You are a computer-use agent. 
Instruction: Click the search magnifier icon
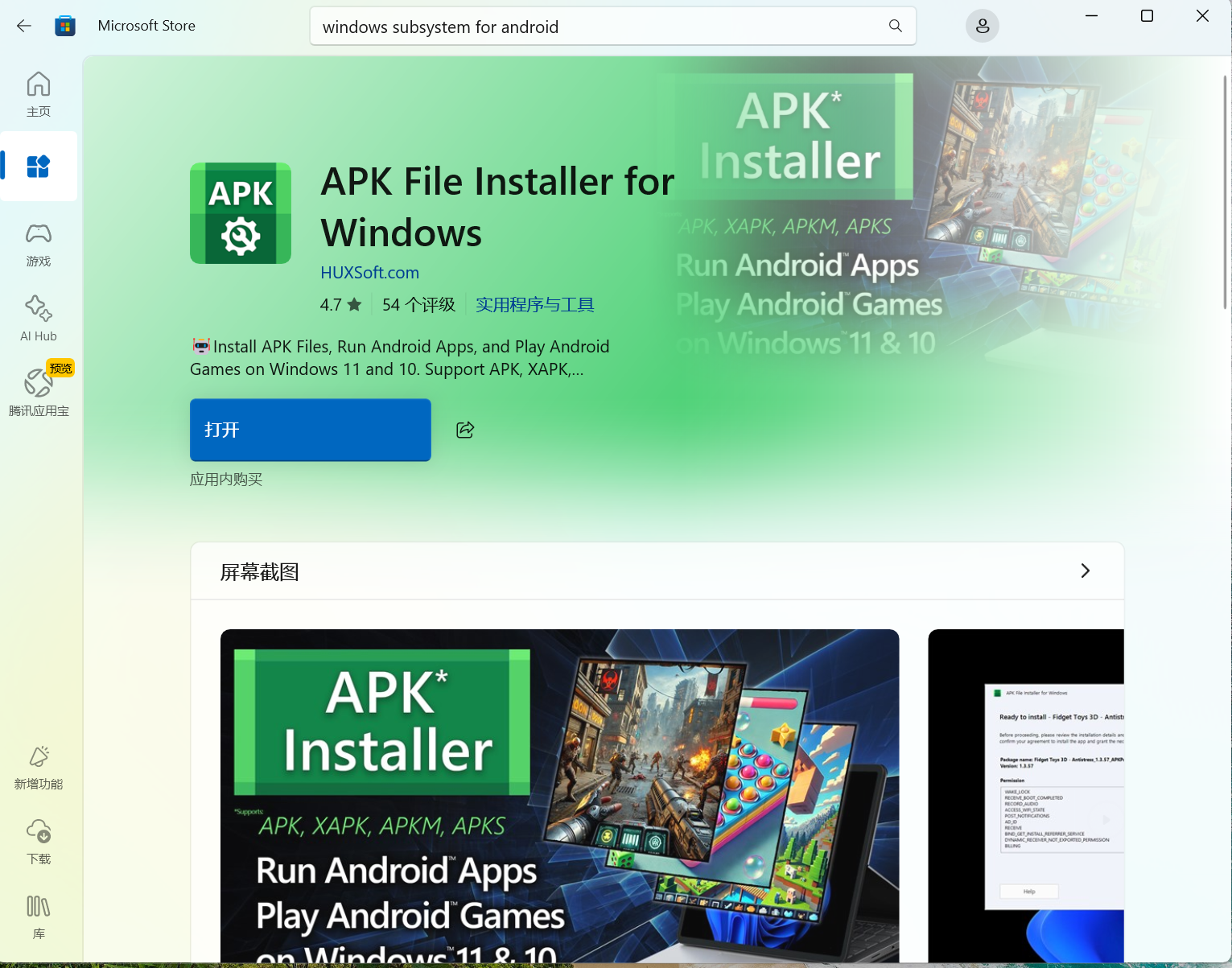tap(895, 27)
